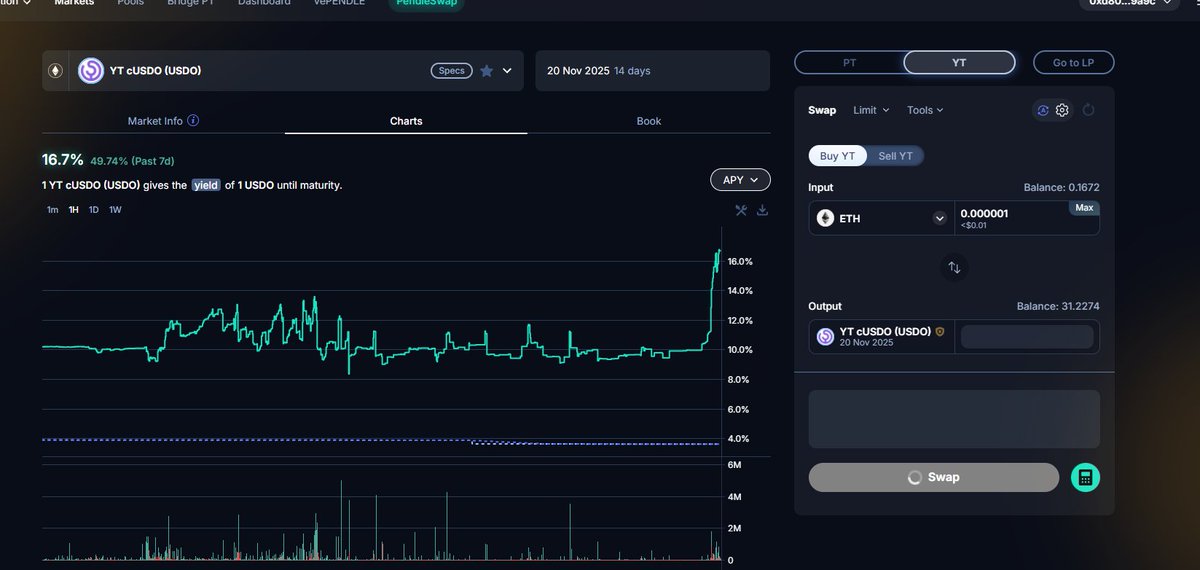Open the Dashboard nav item
The width and height of the screenshot is (1200, 570).
pos(264,3)
